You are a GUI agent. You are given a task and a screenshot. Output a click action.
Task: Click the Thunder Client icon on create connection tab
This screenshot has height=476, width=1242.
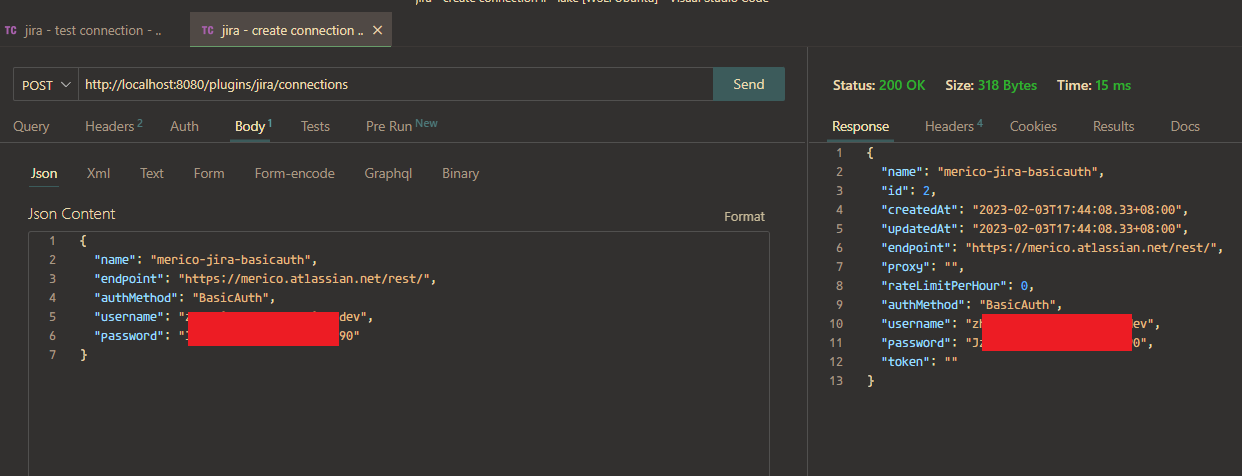pyautogui.click(x=207, y=30)
